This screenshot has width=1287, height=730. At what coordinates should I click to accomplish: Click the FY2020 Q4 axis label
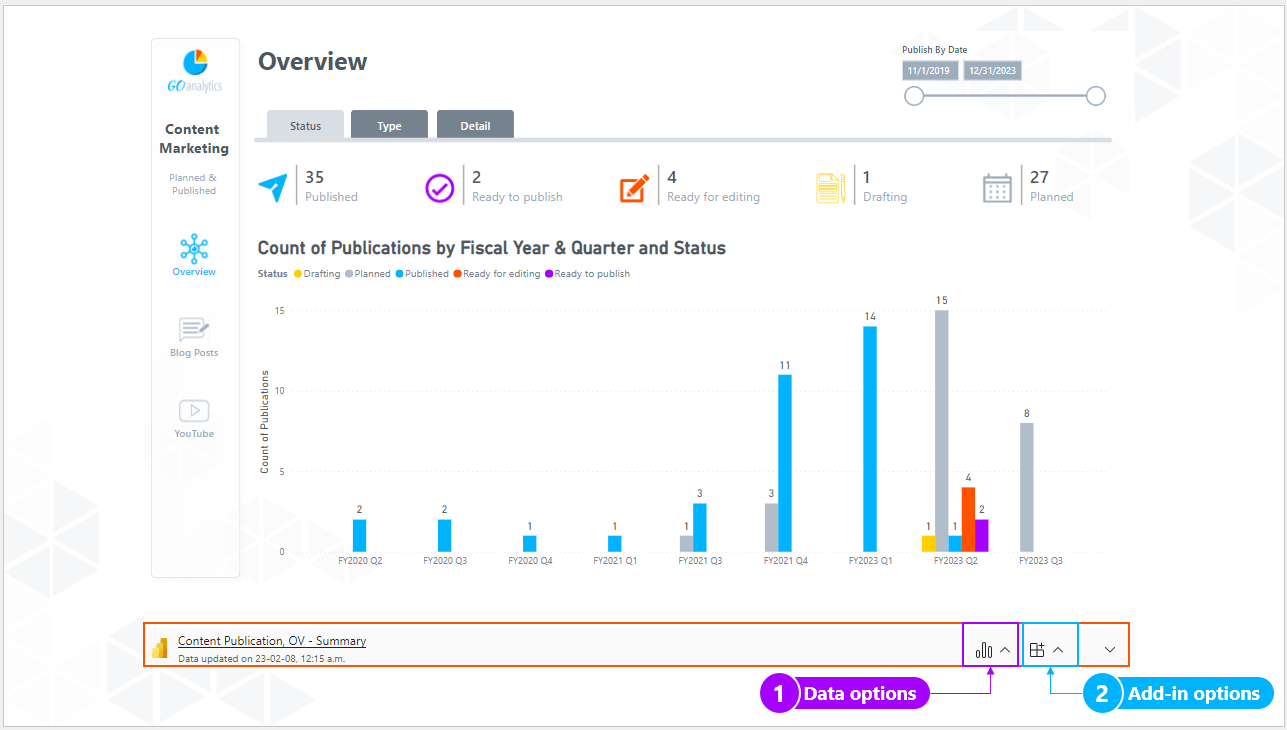(530, 561)
